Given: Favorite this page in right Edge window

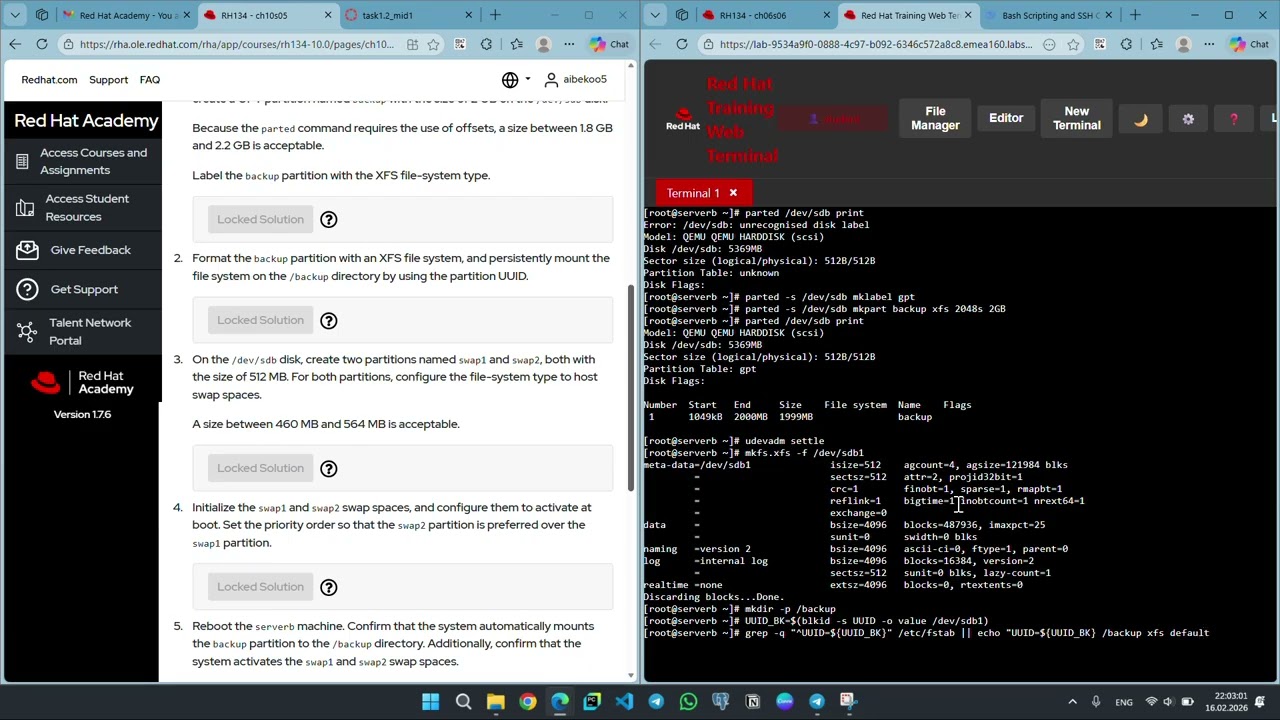Looking at the screenshot, I should [x=1073, y=44].
